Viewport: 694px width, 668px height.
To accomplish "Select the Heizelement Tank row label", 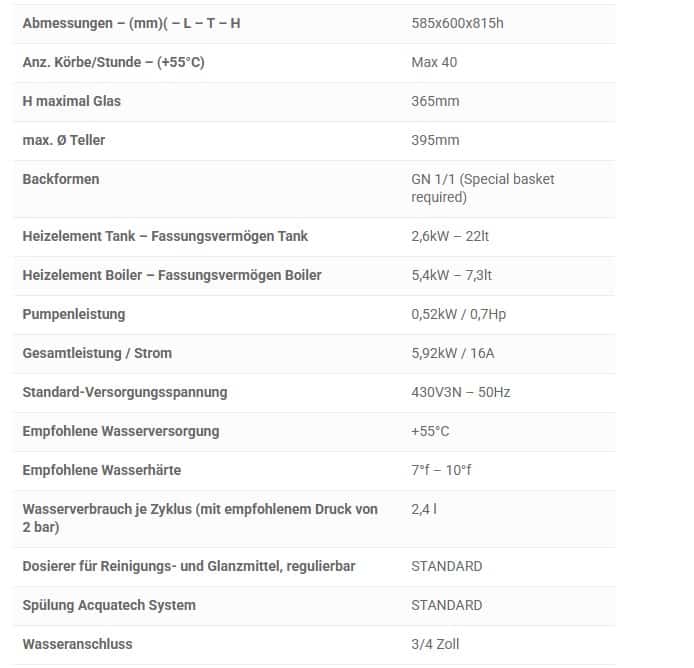I will click(x=165, y=236).
